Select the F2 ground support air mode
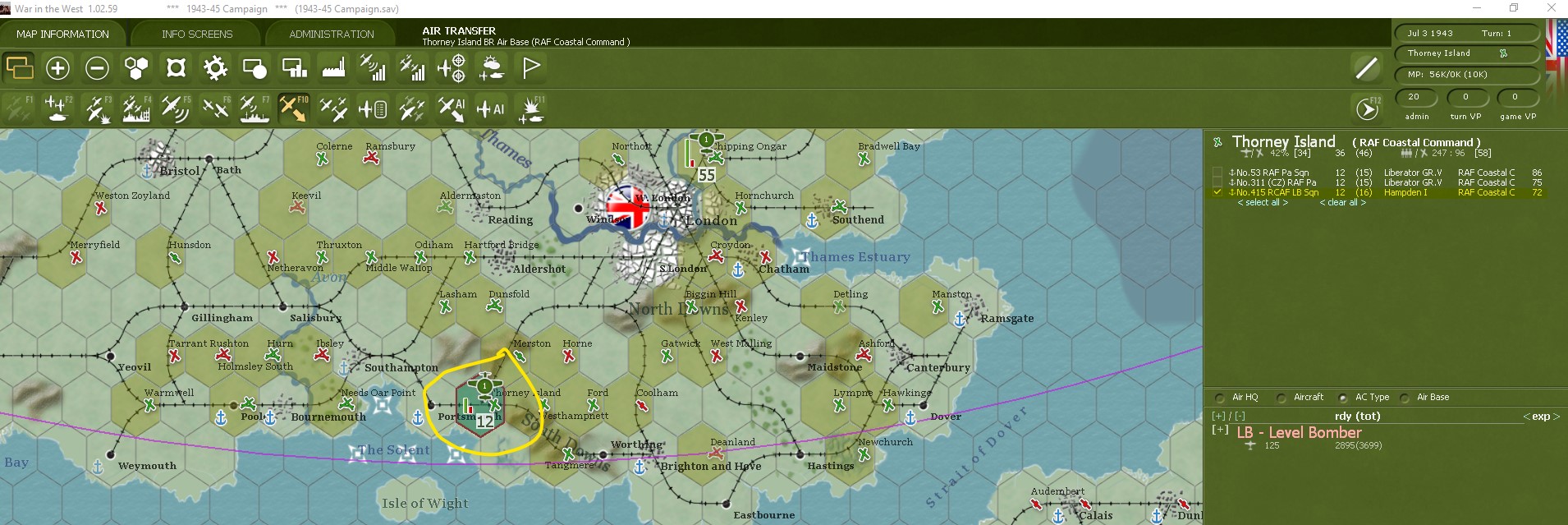 [x=57, y=108]
